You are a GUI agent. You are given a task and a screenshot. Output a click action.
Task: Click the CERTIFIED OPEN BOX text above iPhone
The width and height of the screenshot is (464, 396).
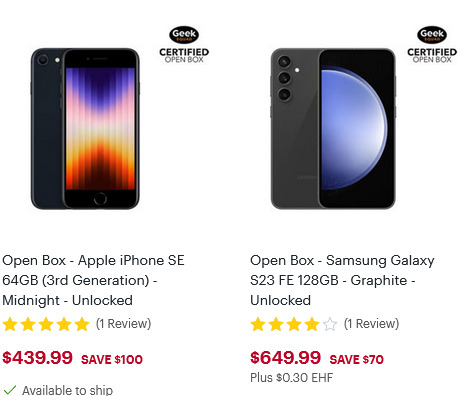pos(184,55)
